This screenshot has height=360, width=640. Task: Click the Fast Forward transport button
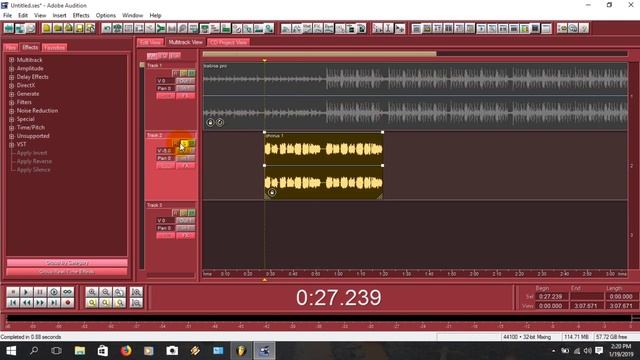pyautogui.click(x=40, y=302)
